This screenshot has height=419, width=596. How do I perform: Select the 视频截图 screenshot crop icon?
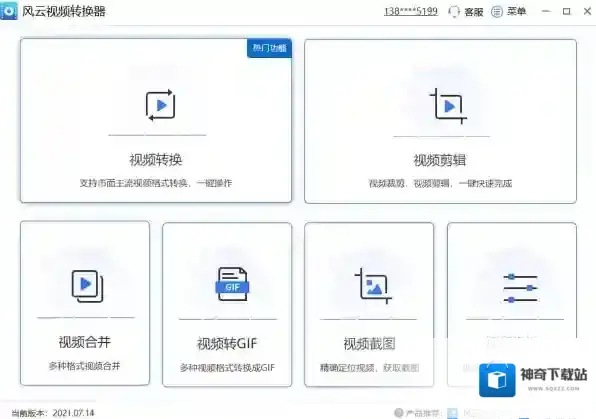coord(373,286)
